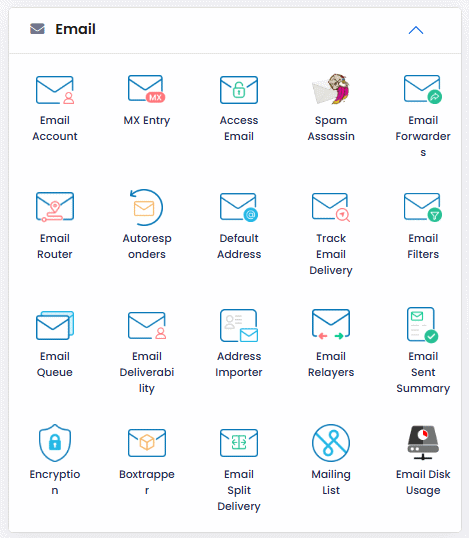Viewport: 469px width, 538px height.
Task: Open Track Email Delivery icon
Action: pyautogui.click(x=331, y=207)
